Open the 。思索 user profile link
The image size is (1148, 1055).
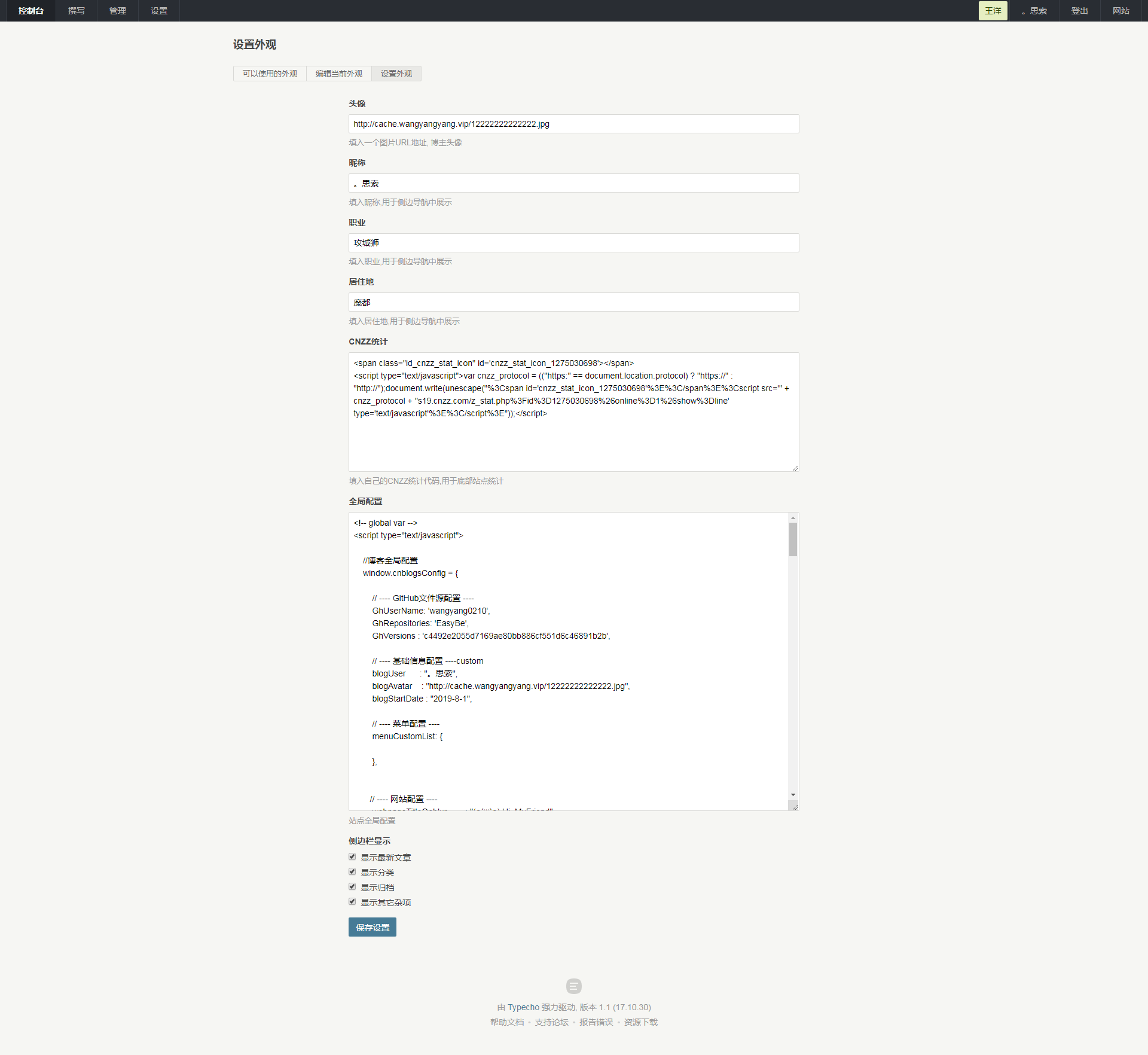1034,11
